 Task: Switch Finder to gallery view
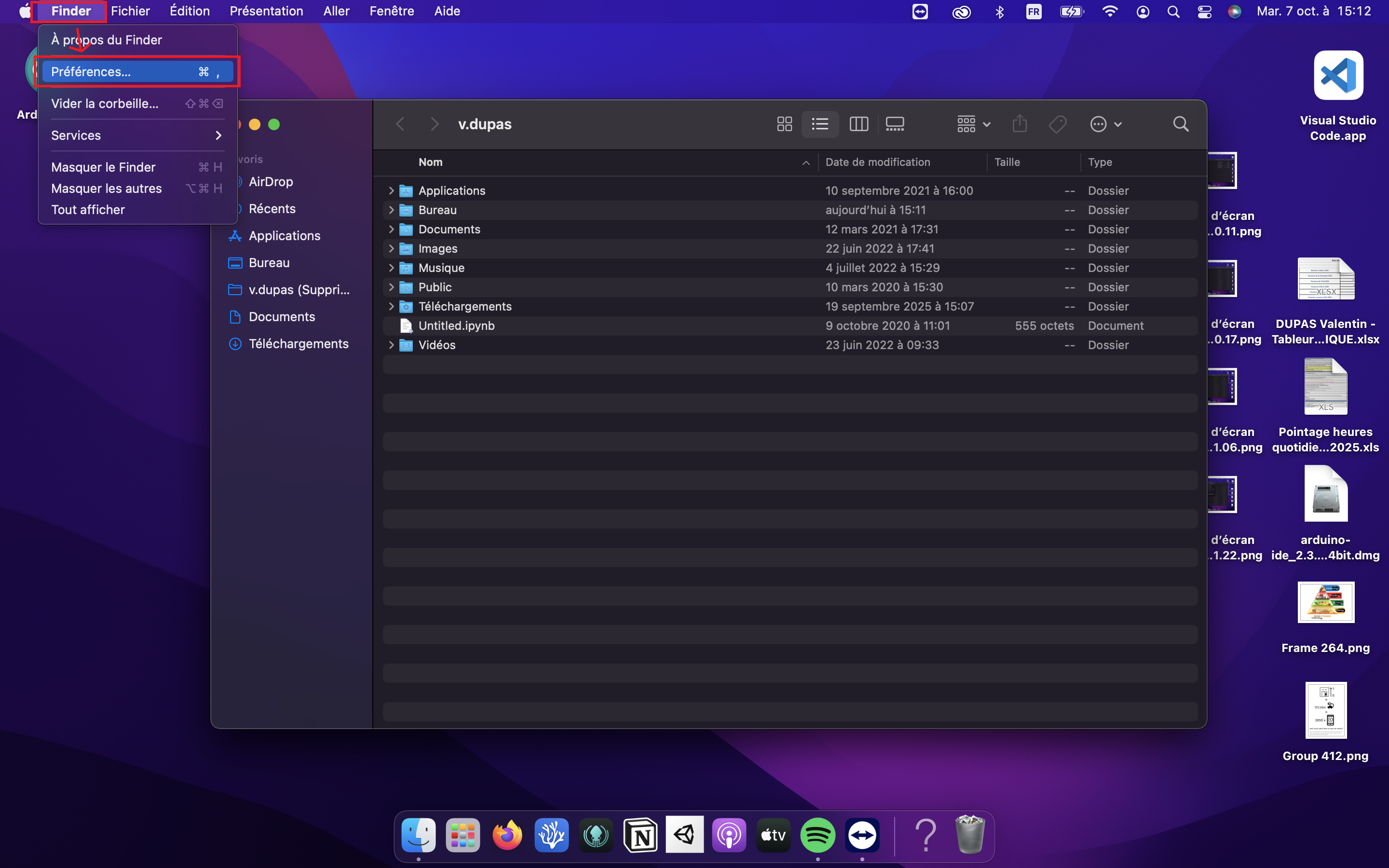tap(895, 124)
